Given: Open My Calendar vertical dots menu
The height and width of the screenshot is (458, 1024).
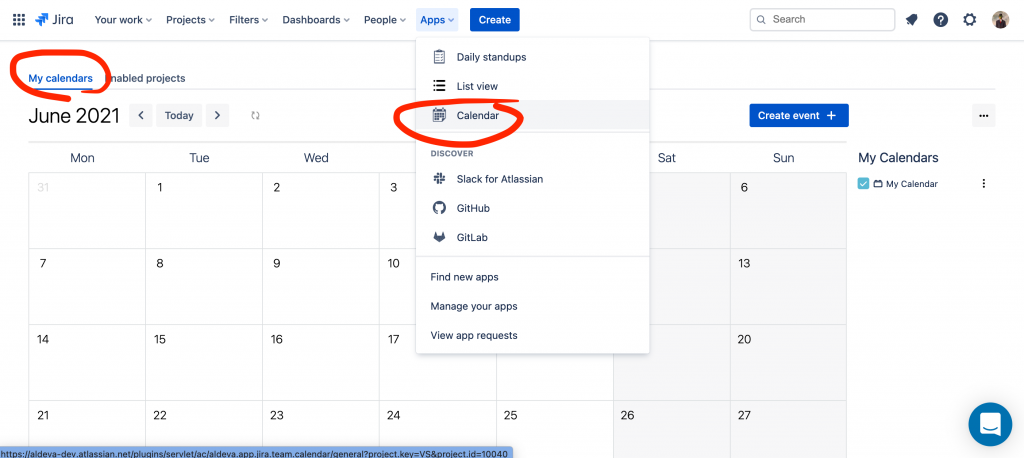Looking at the screenshot, I should pos(984,184).
